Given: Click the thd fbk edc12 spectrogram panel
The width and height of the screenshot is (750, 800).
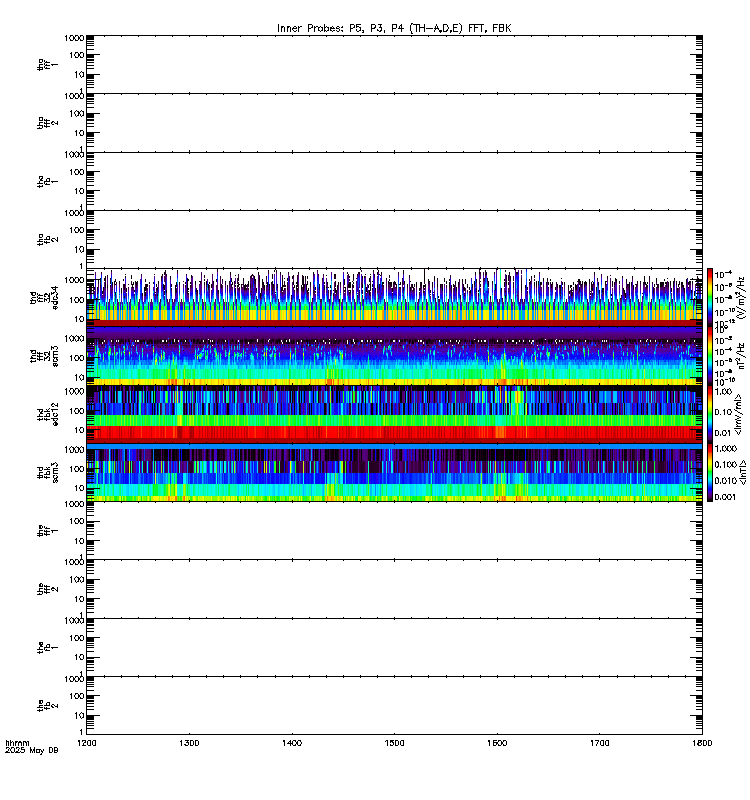Looking at the screenshot, I should point(394,414).
